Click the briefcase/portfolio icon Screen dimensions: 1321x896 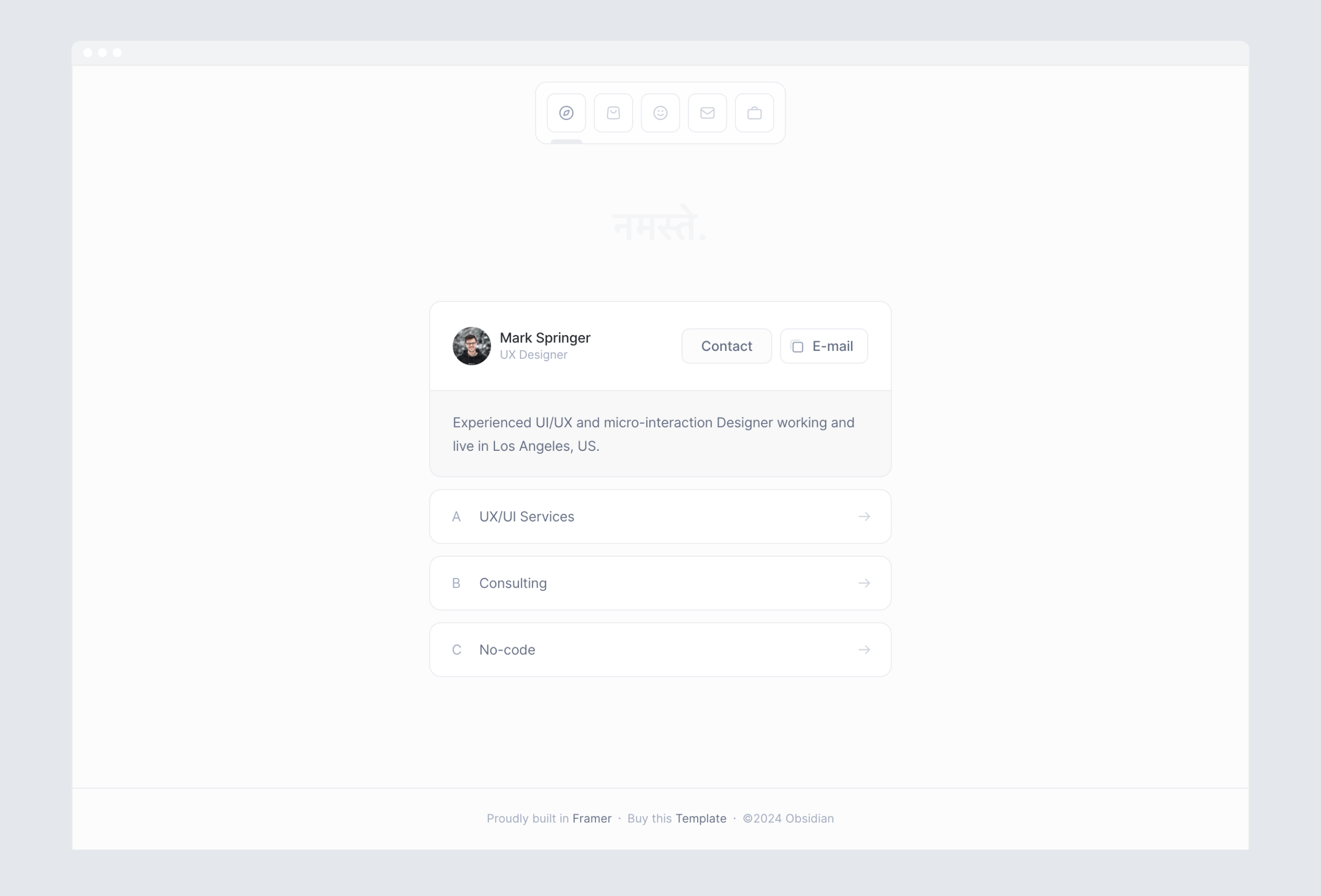(x=754, y=112)
